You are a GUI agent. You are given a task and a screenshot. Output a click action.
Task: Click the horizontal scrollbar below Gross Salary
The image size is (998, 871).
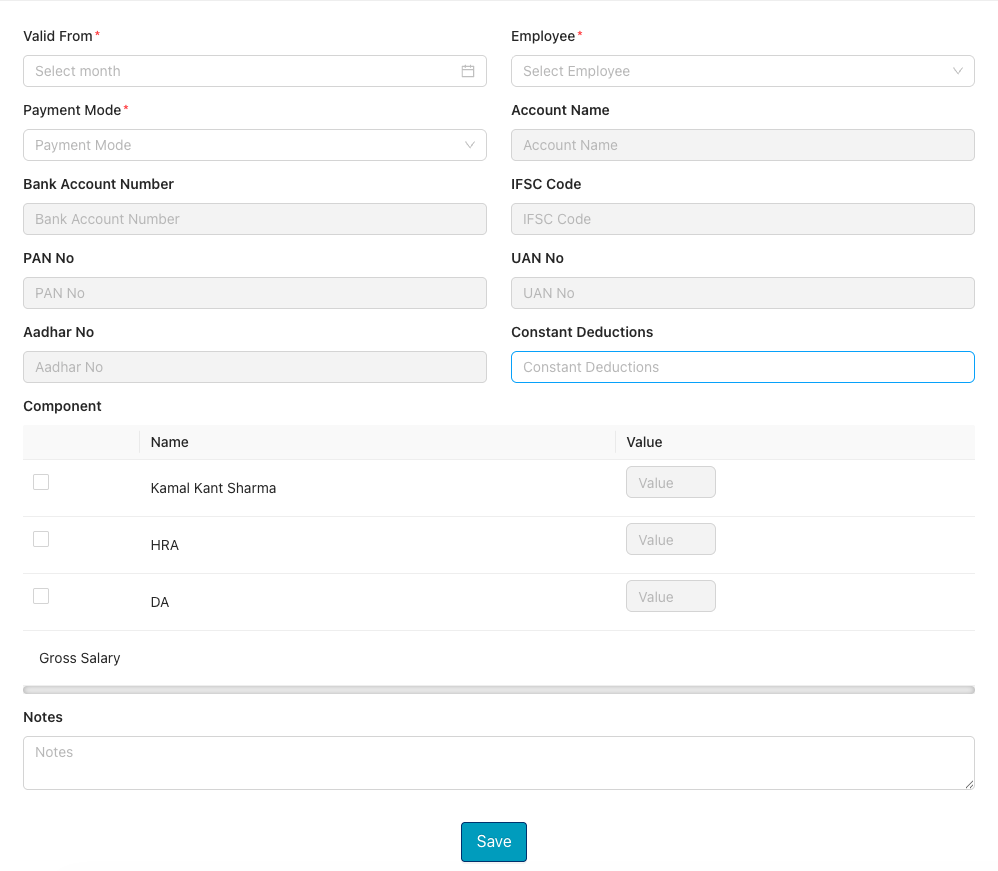click(499, 689)
